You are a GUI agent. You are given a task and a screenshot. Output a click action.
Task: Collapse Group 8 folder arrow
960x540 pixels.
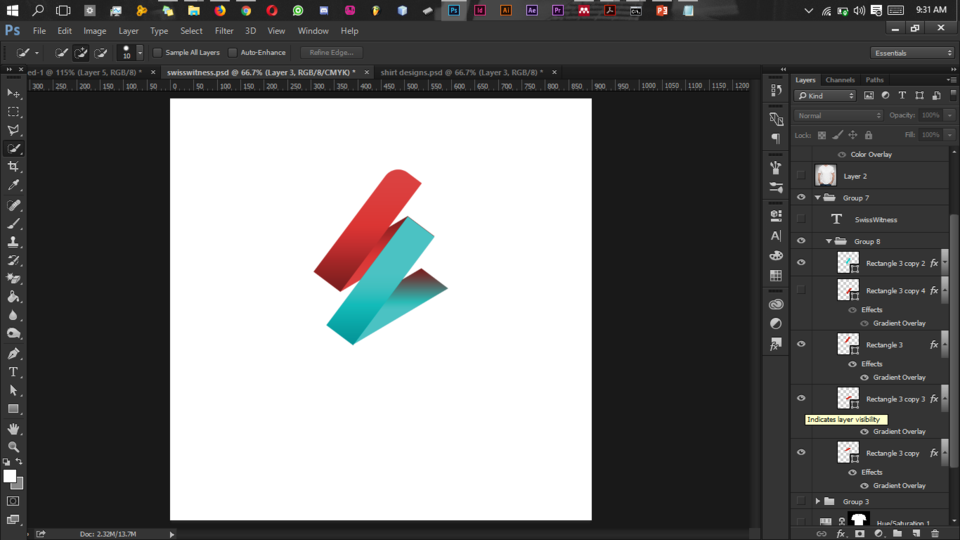tap(828, 241)
